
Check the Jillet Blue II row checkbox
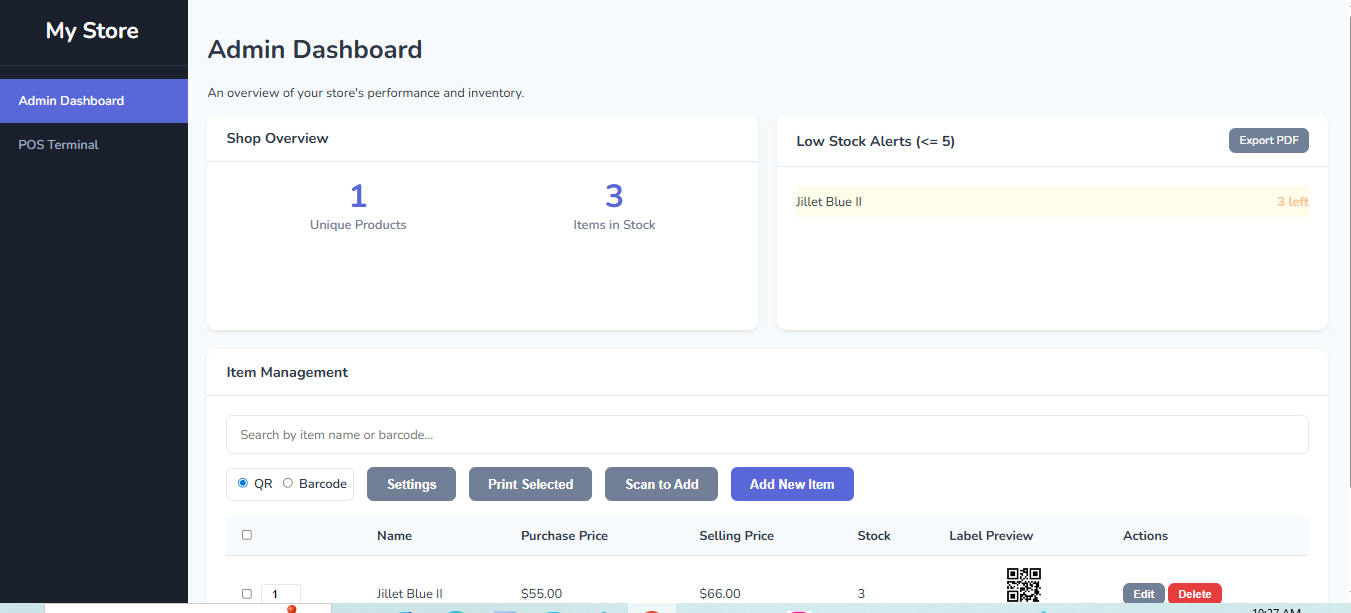click(247, 593)
